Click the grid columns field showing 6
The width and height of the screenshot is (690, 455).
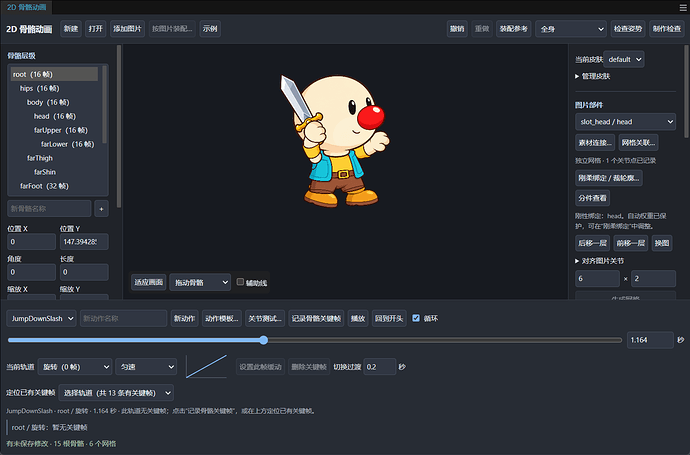[598, 279]
